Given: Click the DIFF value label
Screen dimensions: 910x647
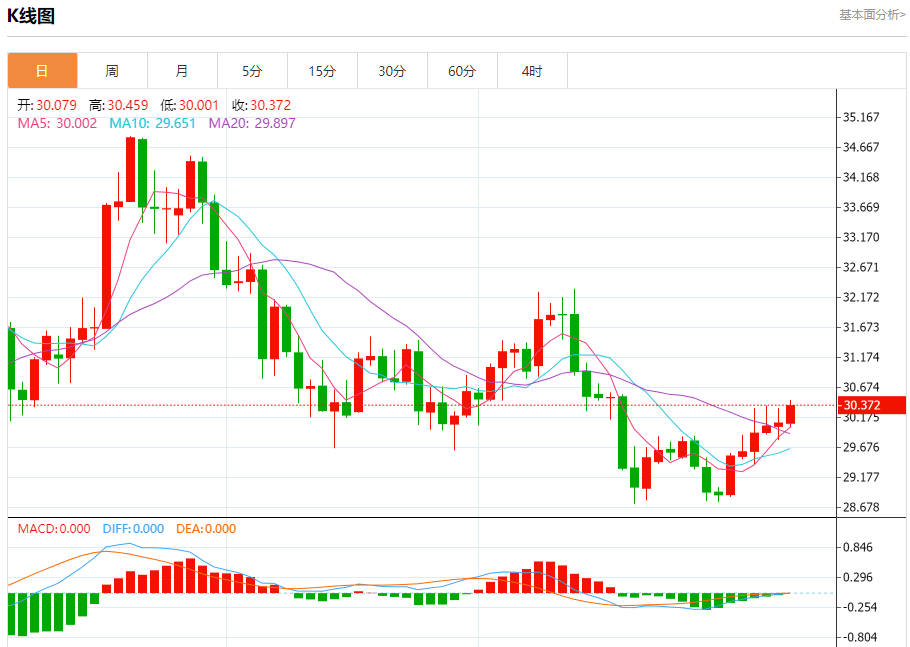Looking at the screenshot, I should click(x=133, y=529).
